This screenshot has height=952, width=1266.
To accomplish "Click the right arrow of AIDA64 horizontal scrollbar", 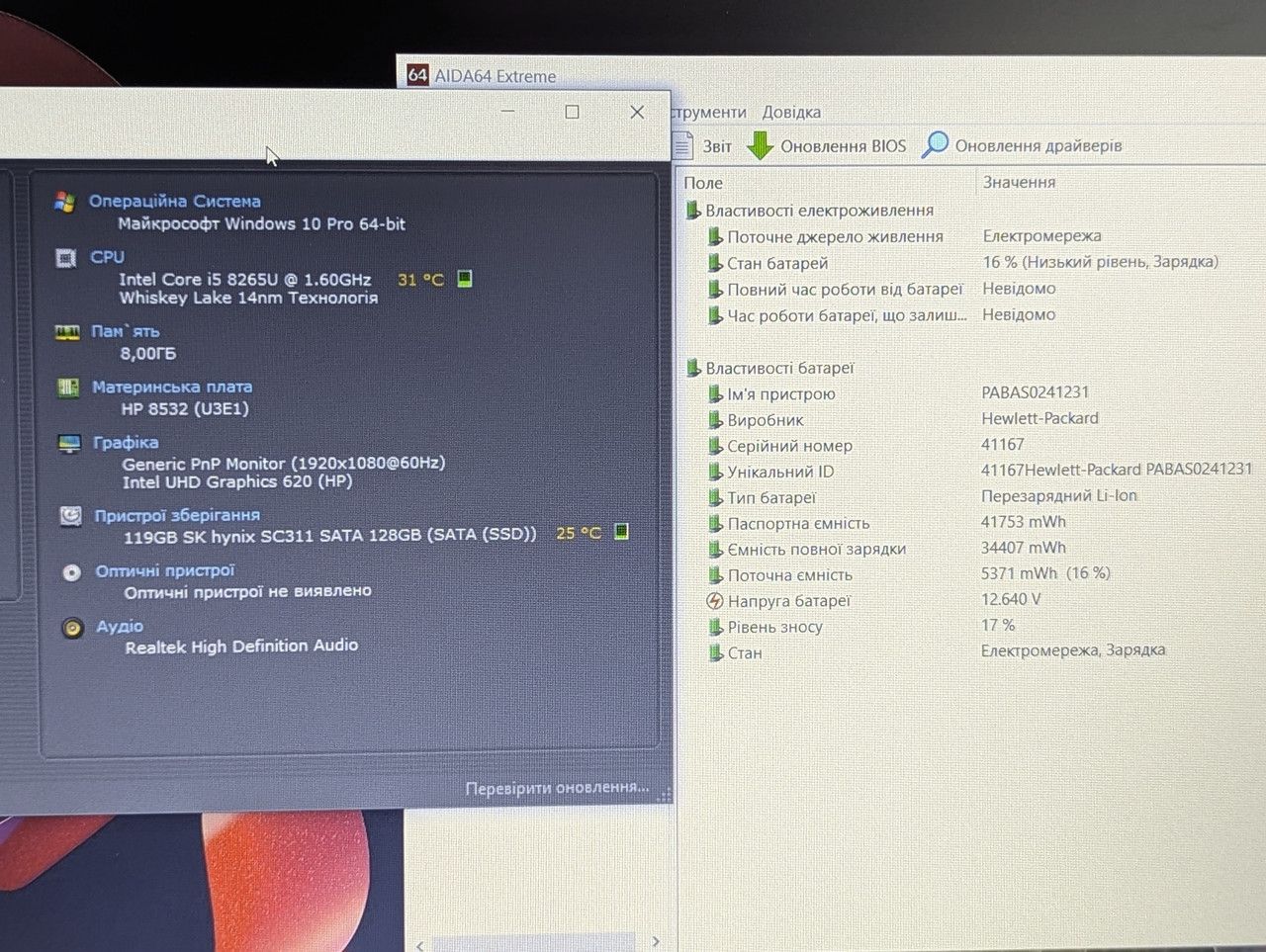I will pos(655,941).
